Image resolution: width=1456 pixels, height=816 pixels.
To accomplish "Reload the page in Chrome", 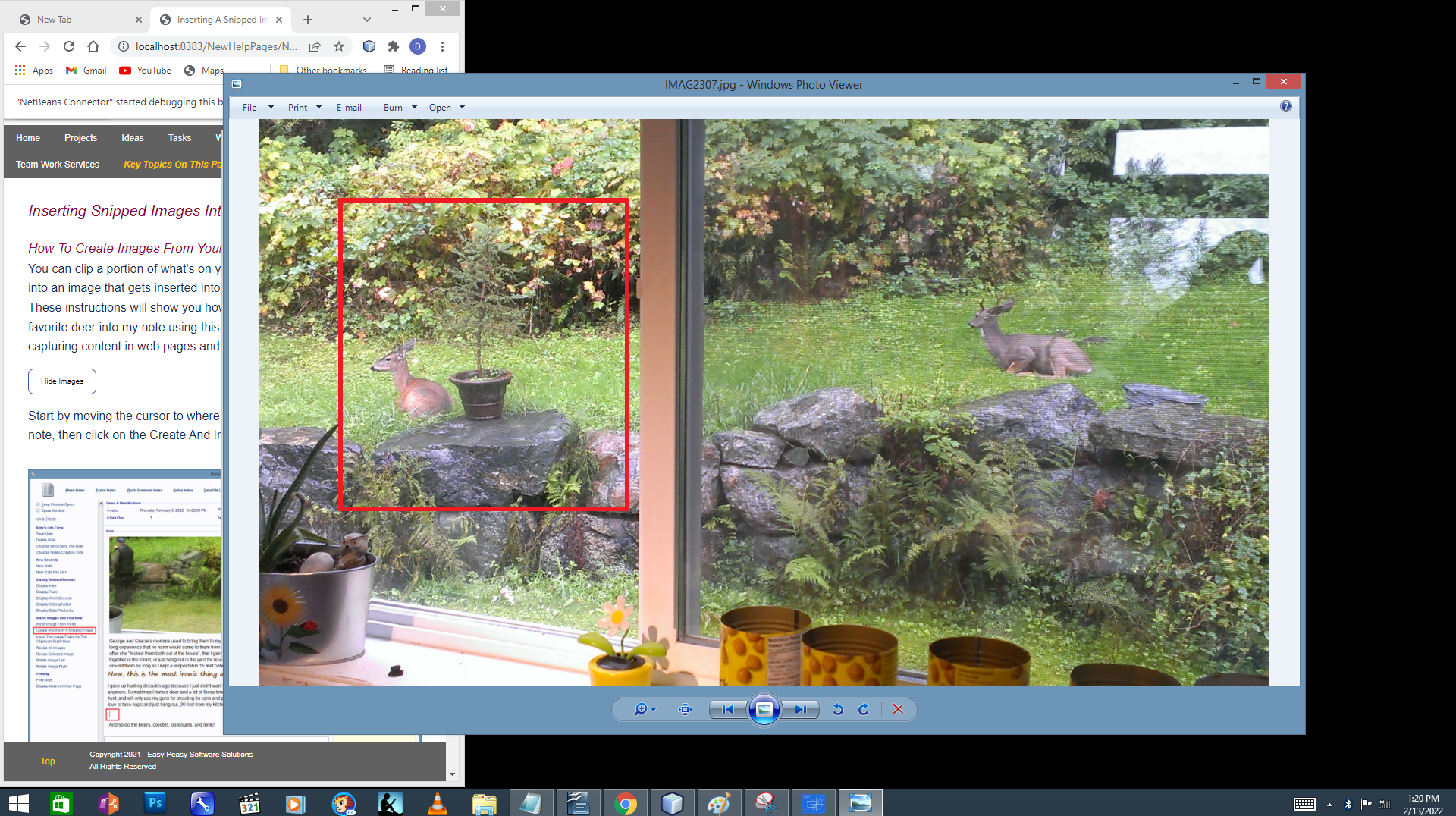I will [x=69, y=46].
